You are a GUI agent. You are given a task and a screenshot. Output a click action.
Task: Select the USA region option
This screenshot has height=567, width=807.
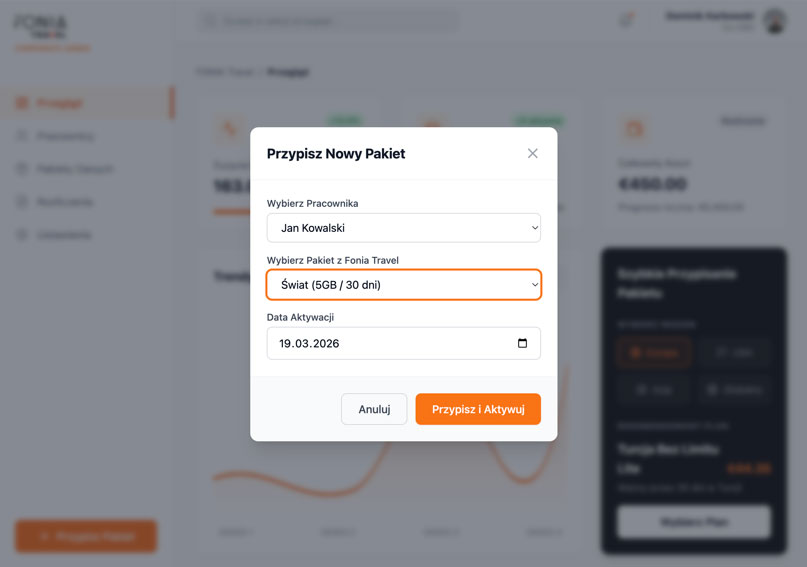(x=734, y=353)
